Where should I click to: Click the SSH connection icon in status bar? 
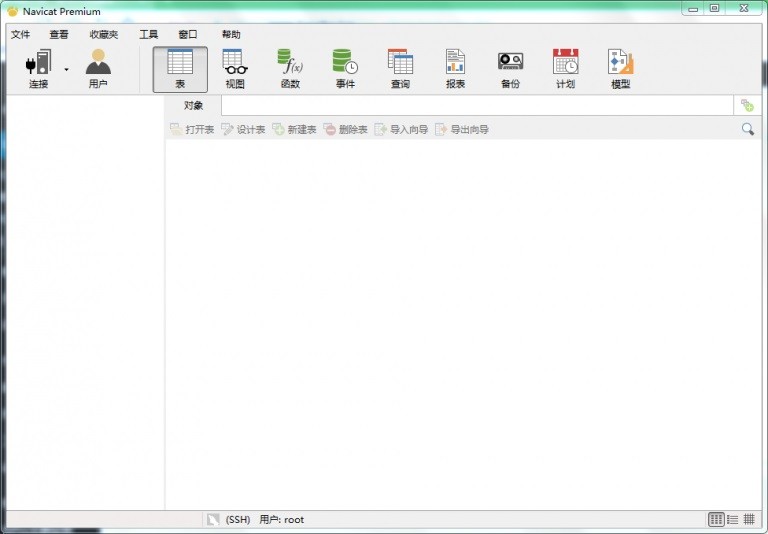(213, 519)
